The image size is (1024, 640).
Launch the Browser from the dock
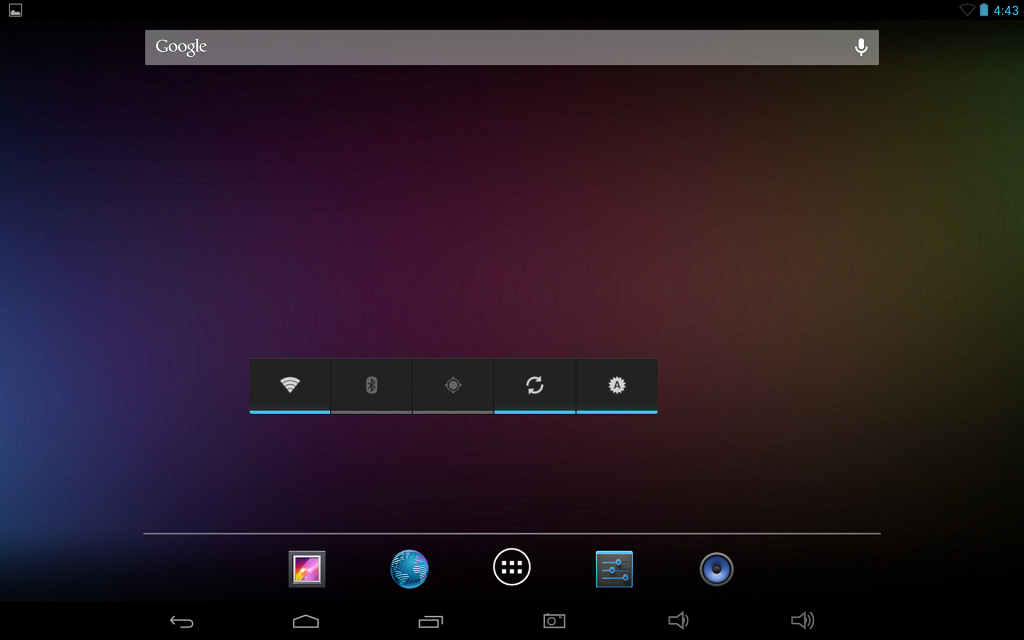[409, 568]
